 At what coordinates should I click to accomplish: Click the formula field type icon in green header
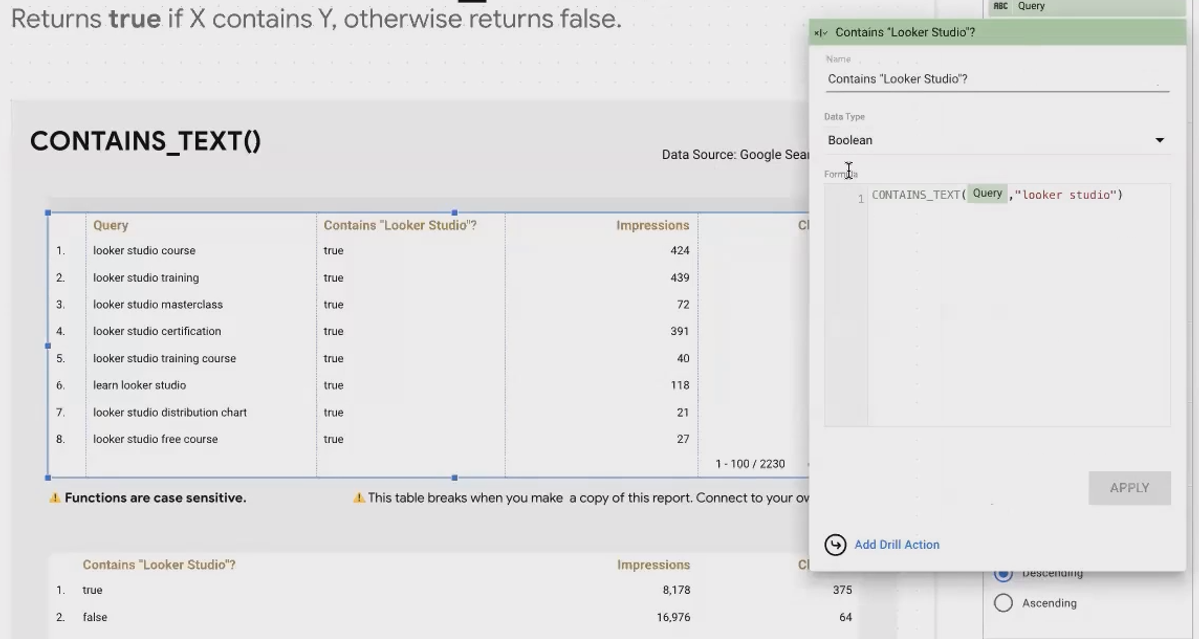820,33
